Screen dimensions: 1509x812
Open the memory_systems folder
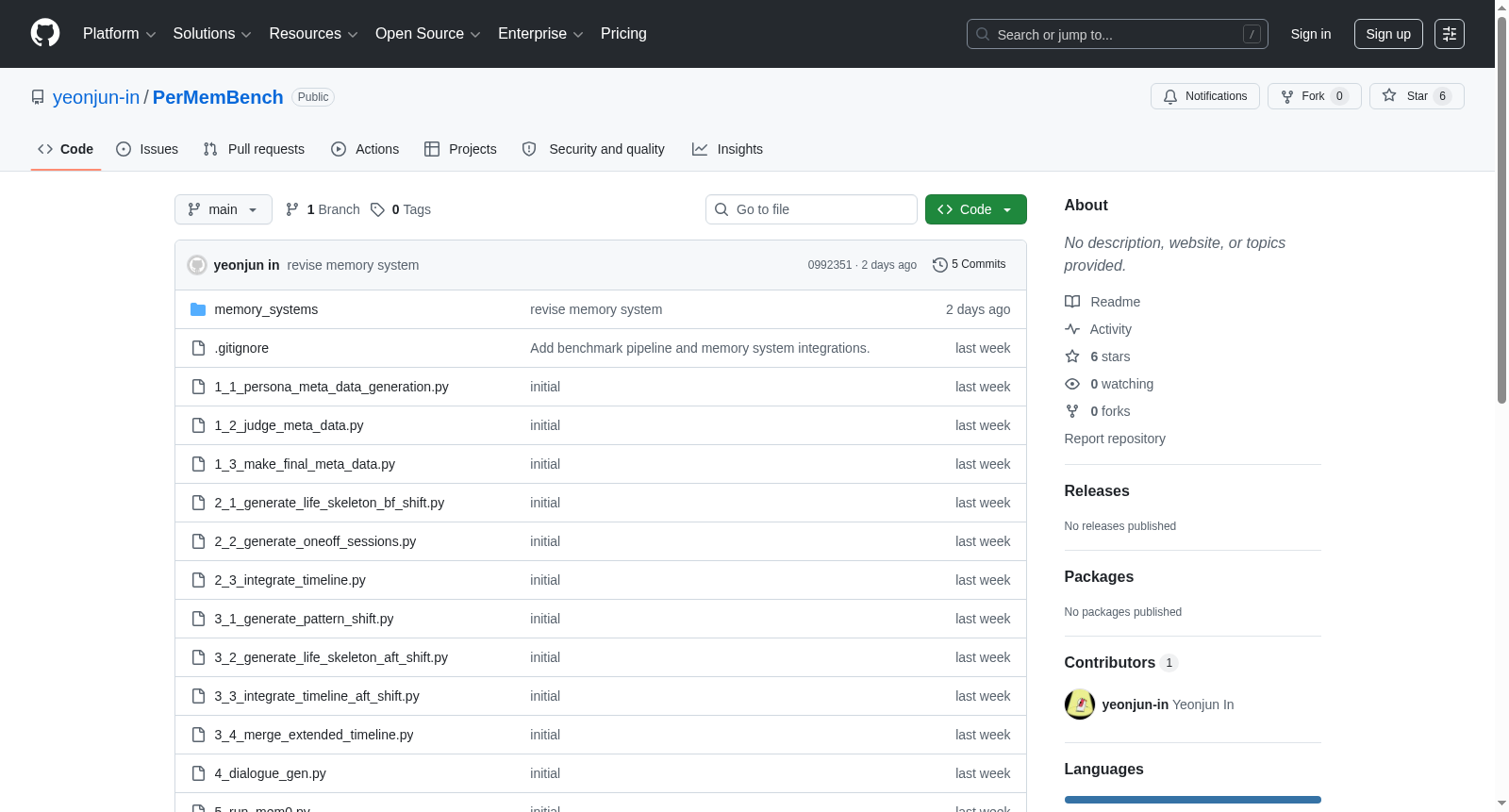(x=266, y=309)
